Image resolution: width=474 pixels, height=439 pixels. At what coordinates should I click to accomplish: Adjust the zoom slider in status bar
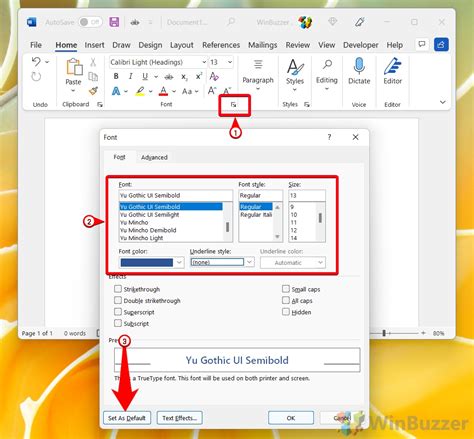[x=384, y=333]
